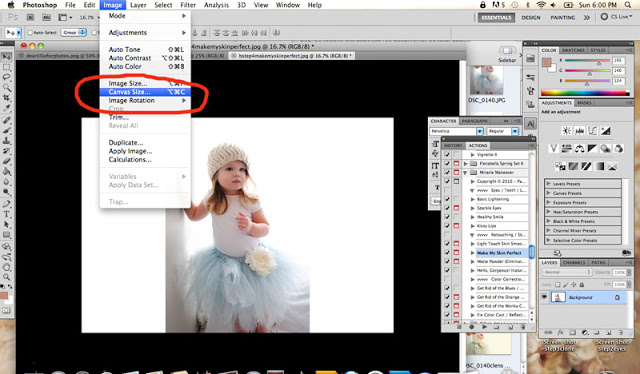Expand the Florabella Spring Set II folder
This screenshot has height=374, width=640.
coord(465,163)
